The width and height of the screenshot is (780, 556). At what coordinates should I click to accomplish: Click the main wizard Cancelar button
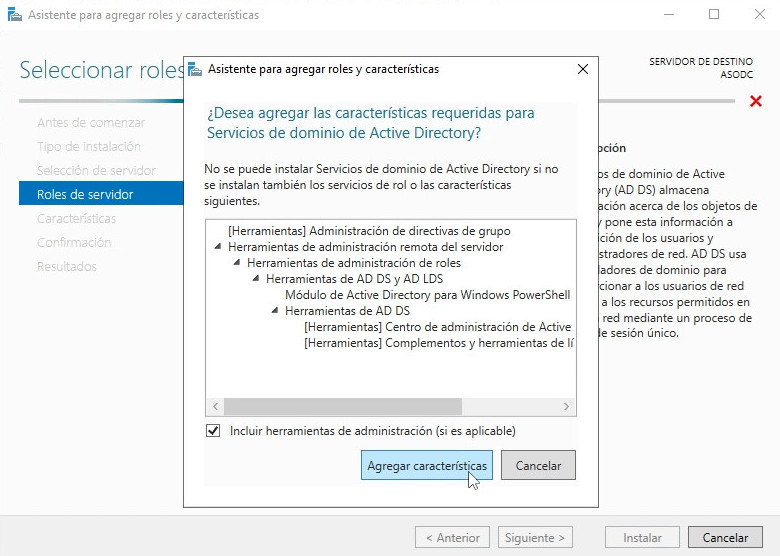725,537
